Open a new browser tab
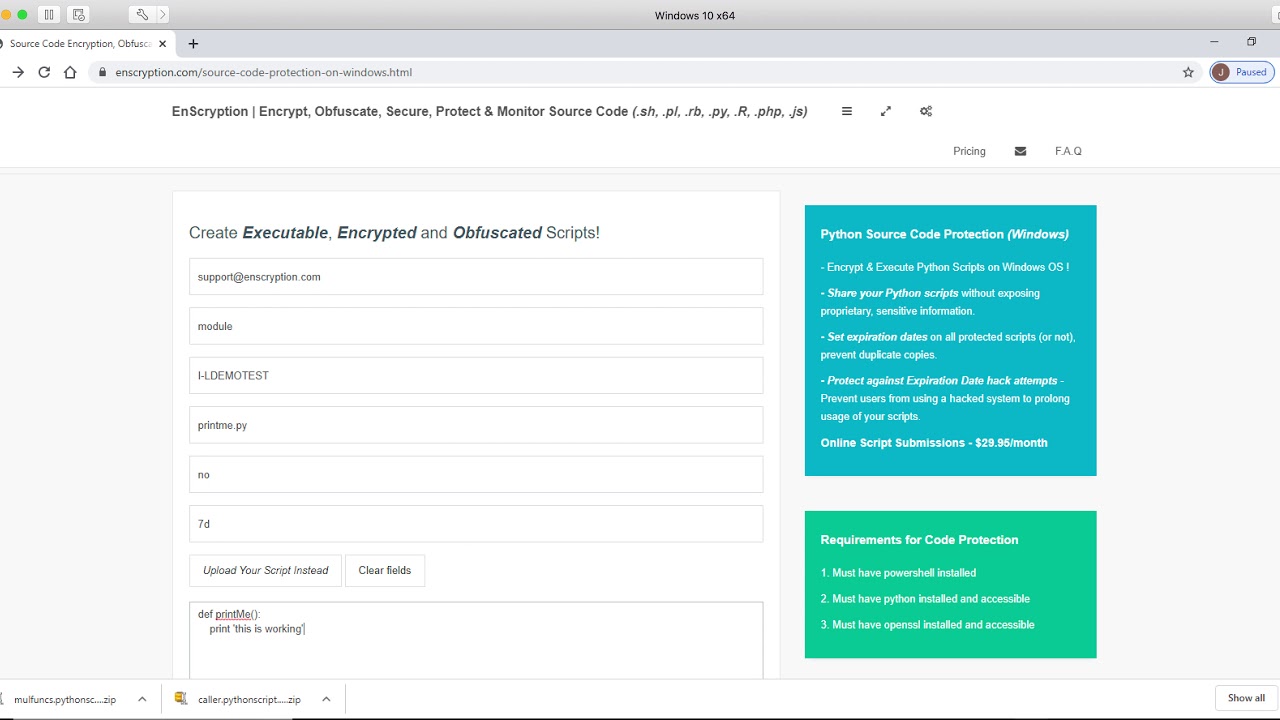 193,44
